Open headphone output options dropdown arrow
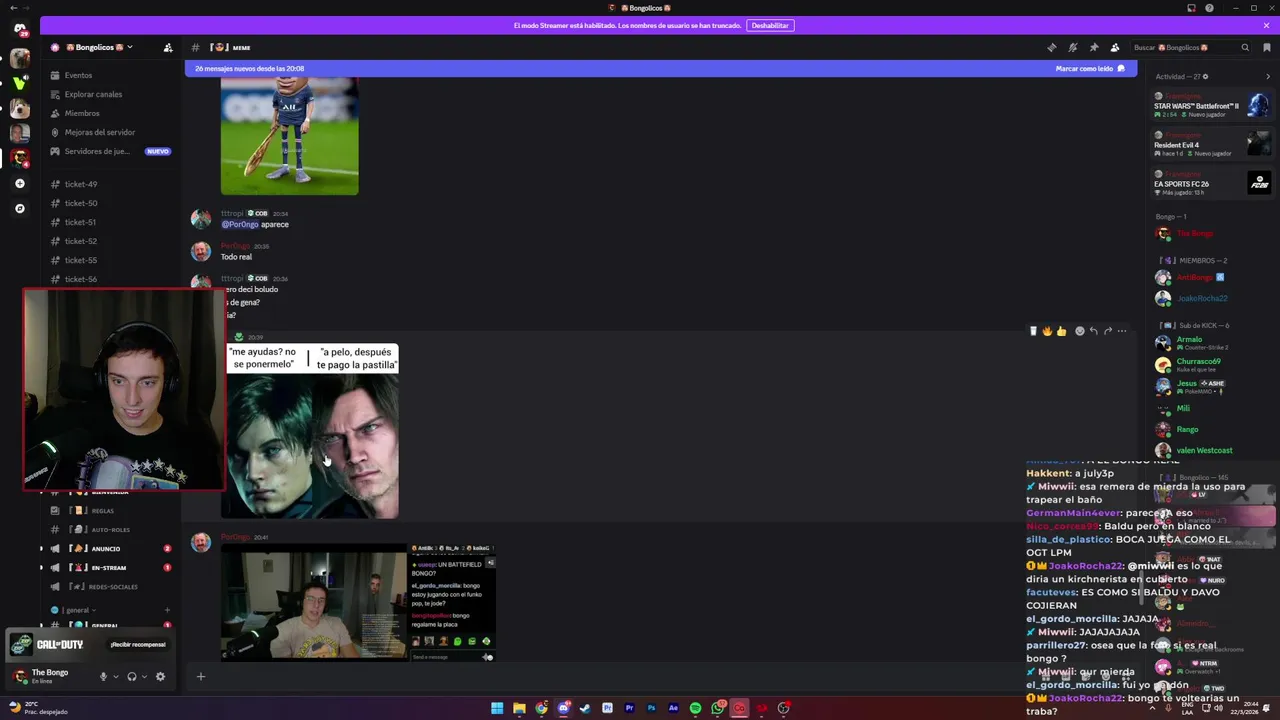Image resolution: width=1280 pixels, height=720 pixels. [144, 677]
